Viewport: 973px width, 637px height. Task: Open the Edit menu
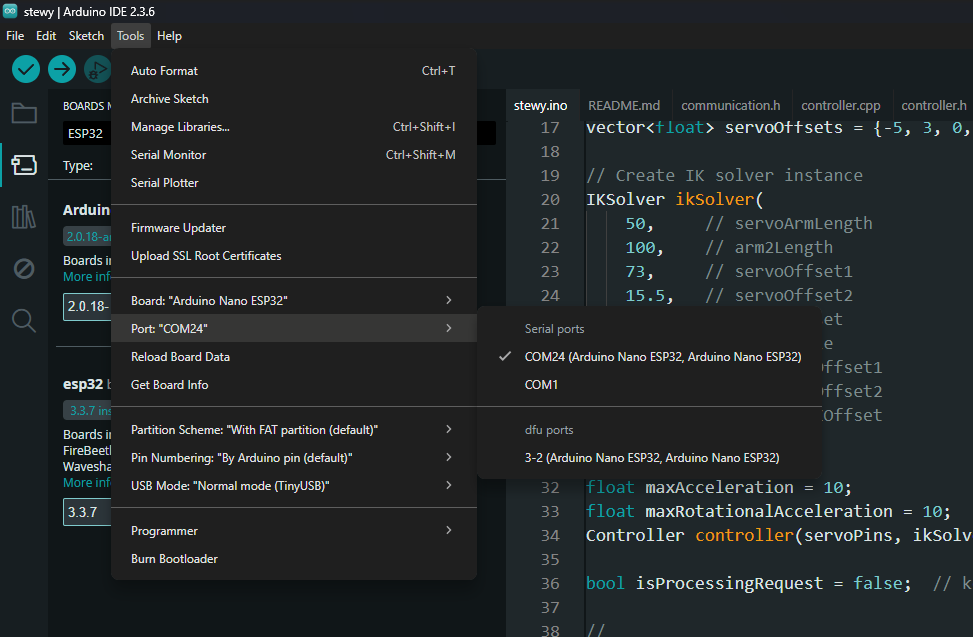coord(46,36)
